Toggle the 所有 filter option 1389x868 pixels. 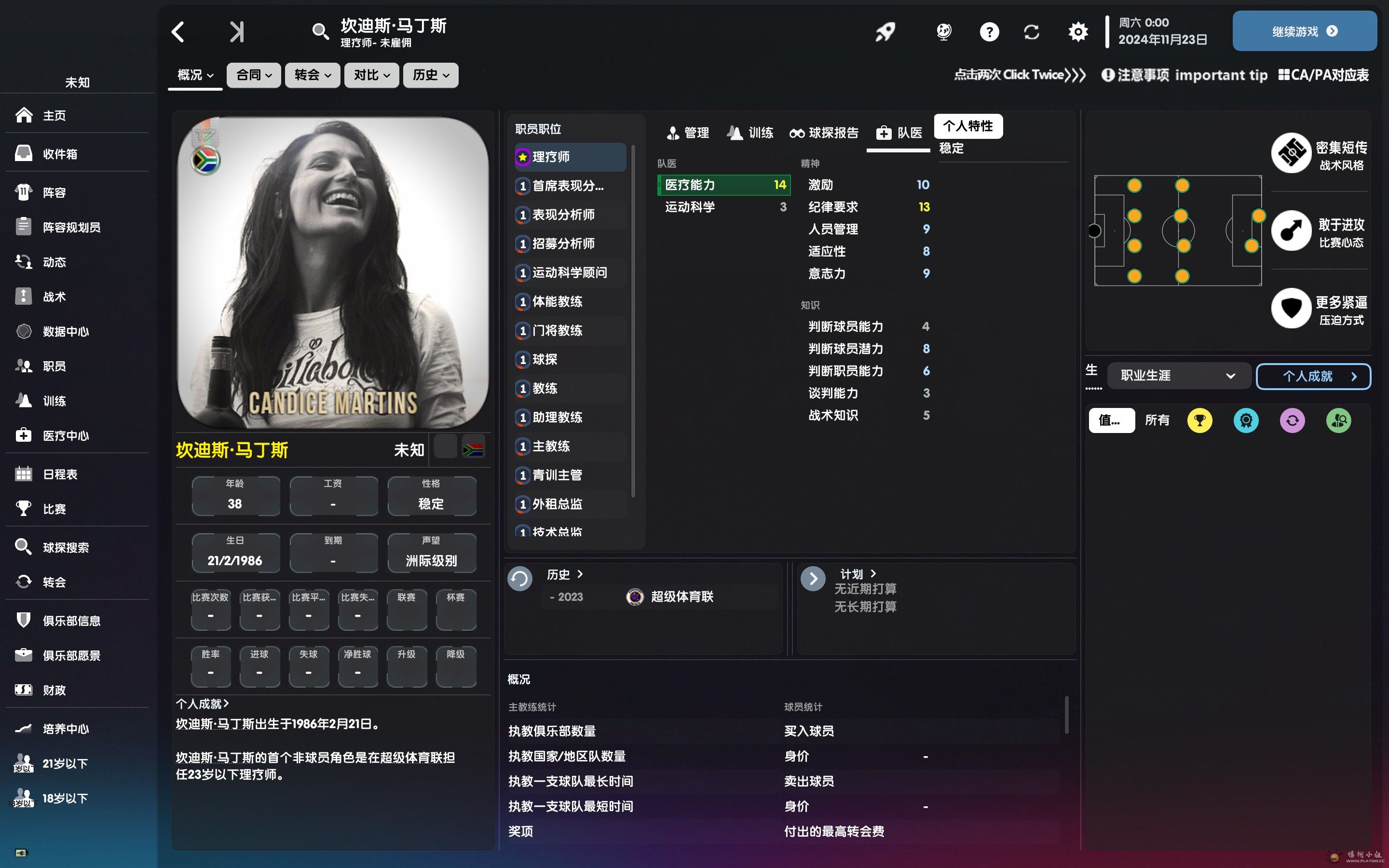(1157, 420)
